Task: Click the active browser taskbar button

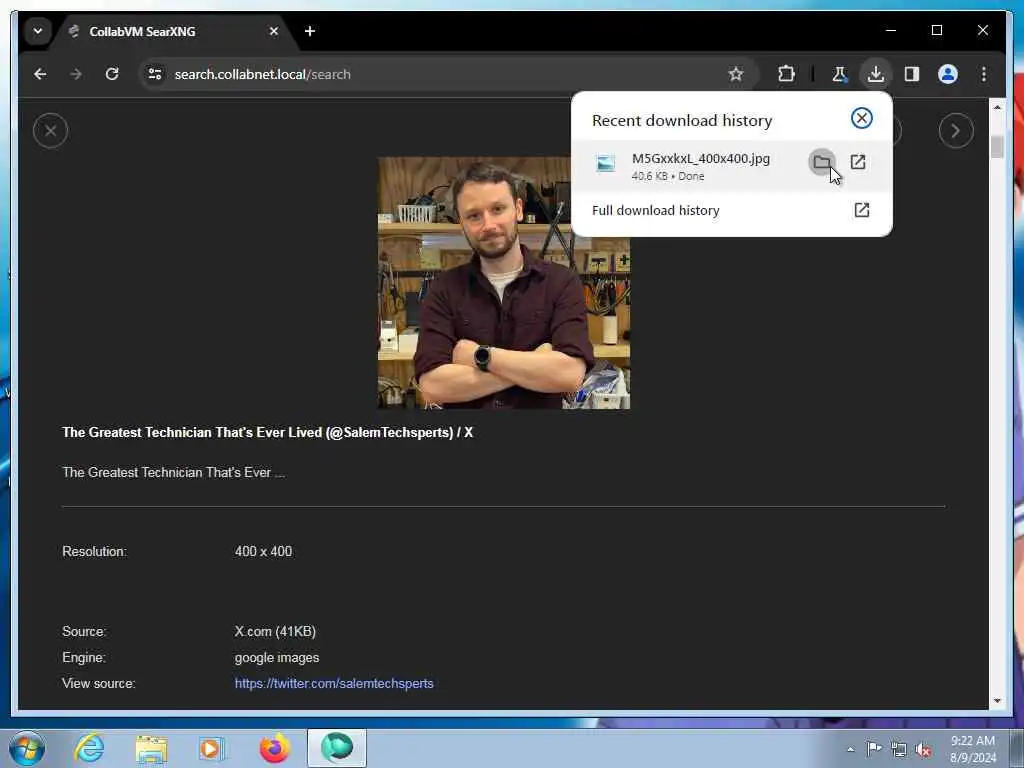Action: (337, 748)
